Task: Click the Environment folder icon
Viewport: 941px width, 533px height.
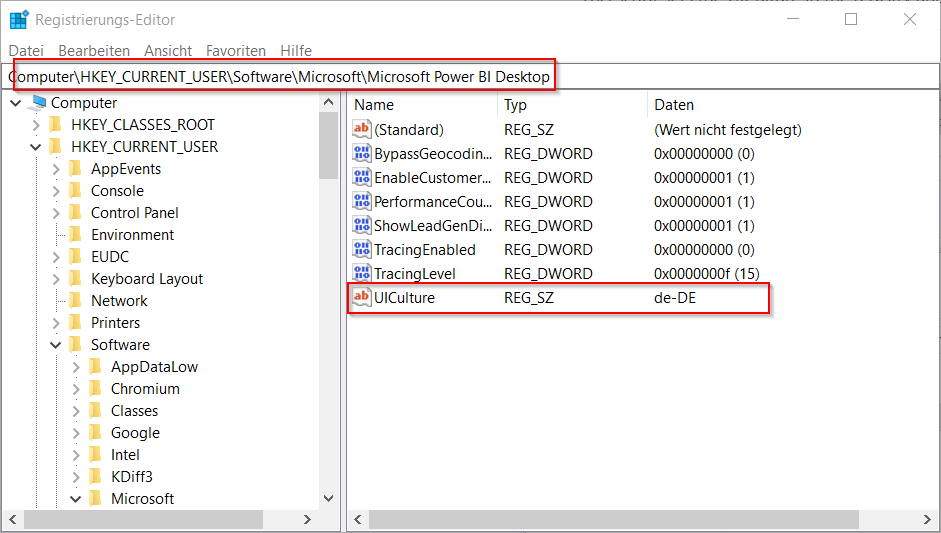Action: 76,235
